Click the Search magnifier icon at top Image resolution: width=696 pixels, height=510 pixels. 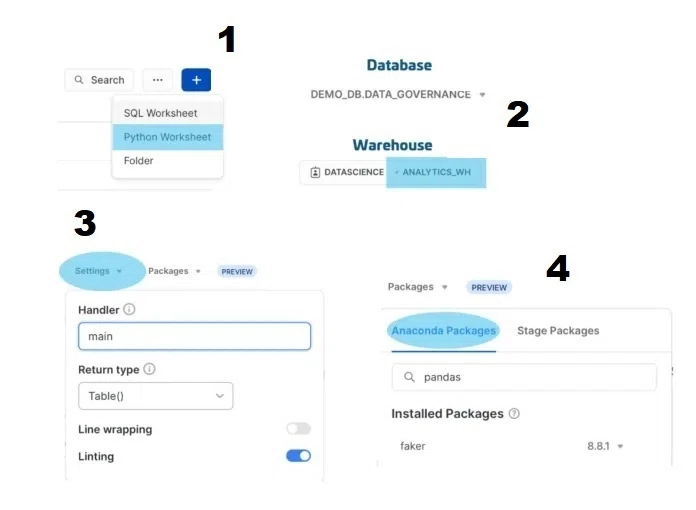click(x=79, y=80)
